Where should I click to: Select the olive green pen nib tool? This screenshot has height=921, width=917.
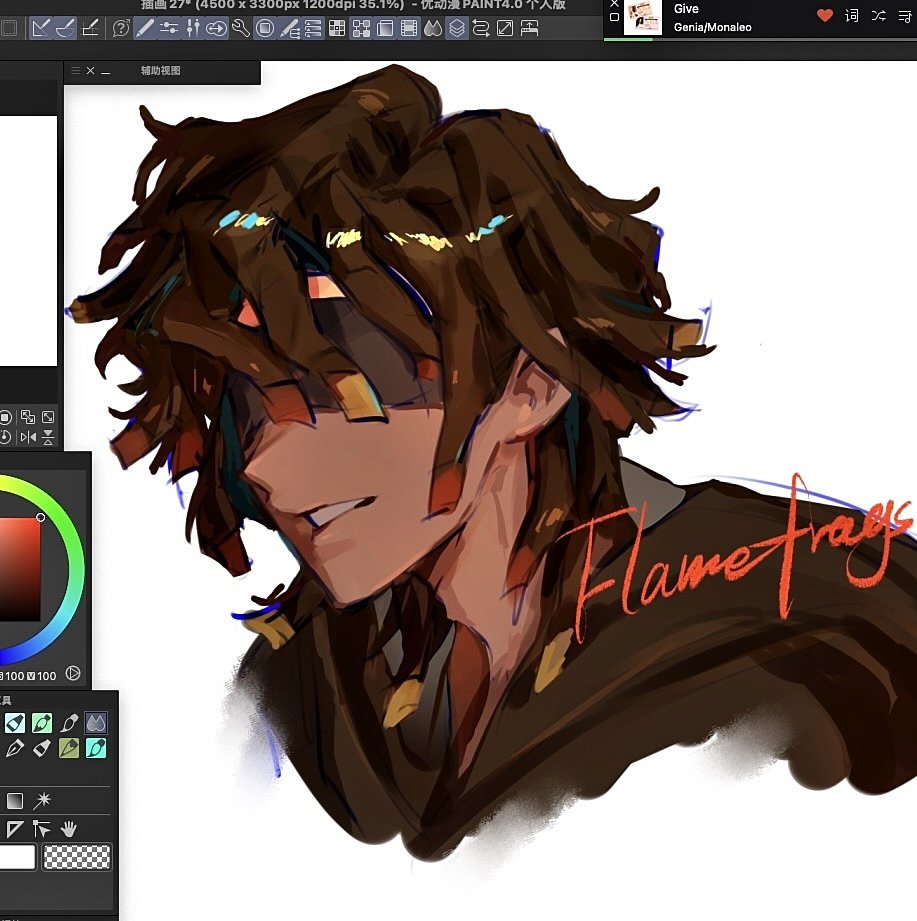point(69,748)
